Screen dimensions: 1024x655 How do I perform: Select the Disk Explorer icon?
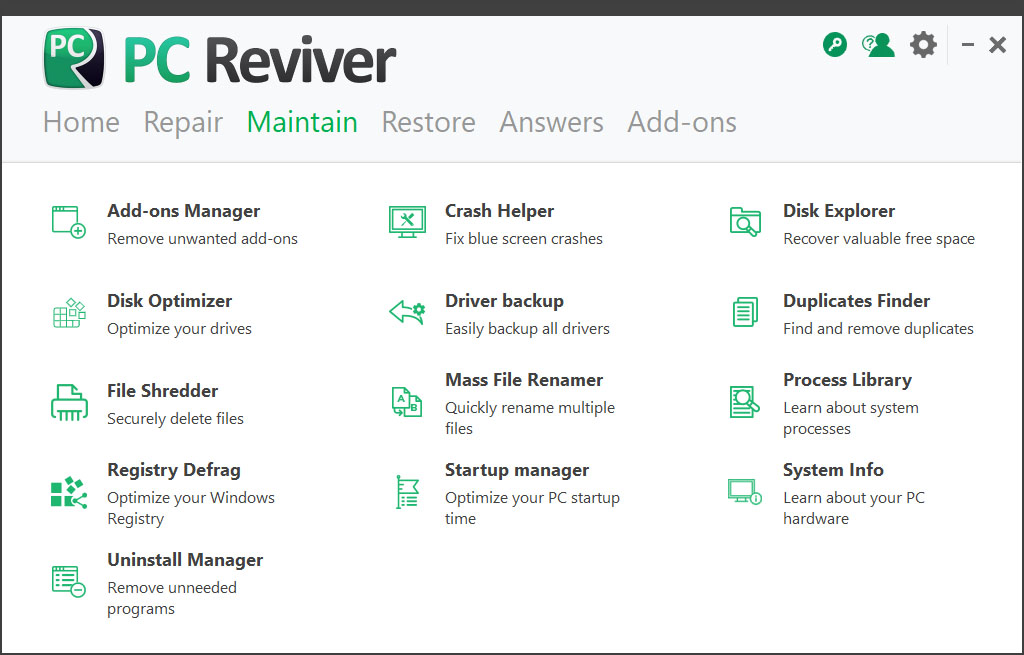point(744,221)
